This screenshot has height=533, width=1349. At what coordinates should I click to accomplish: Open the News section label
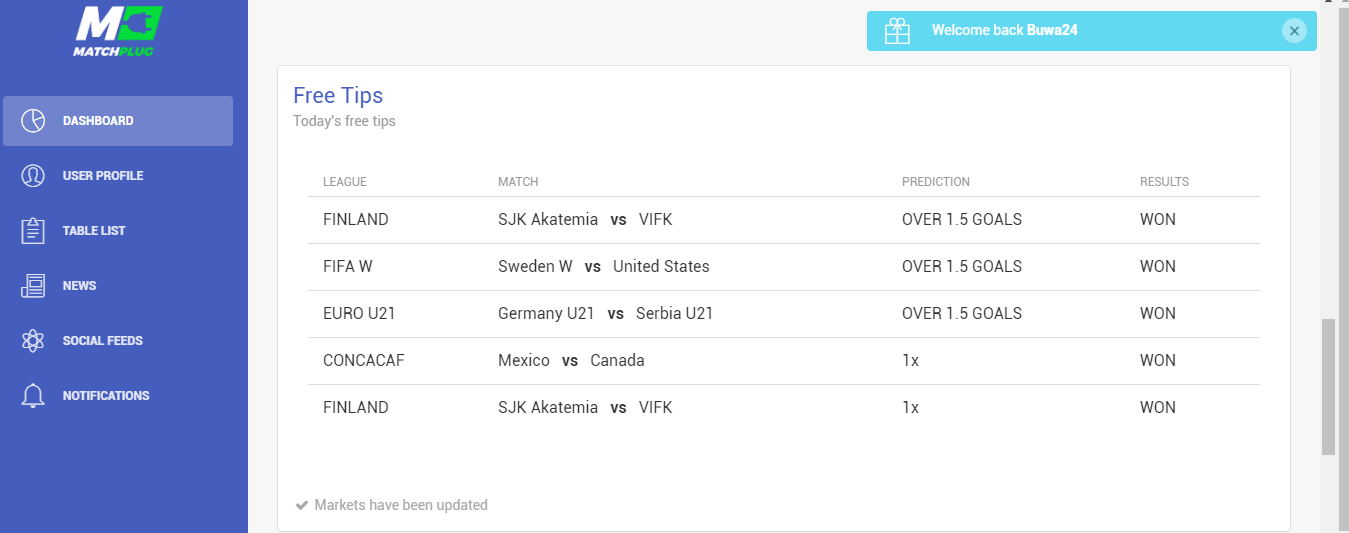[79, 286]
